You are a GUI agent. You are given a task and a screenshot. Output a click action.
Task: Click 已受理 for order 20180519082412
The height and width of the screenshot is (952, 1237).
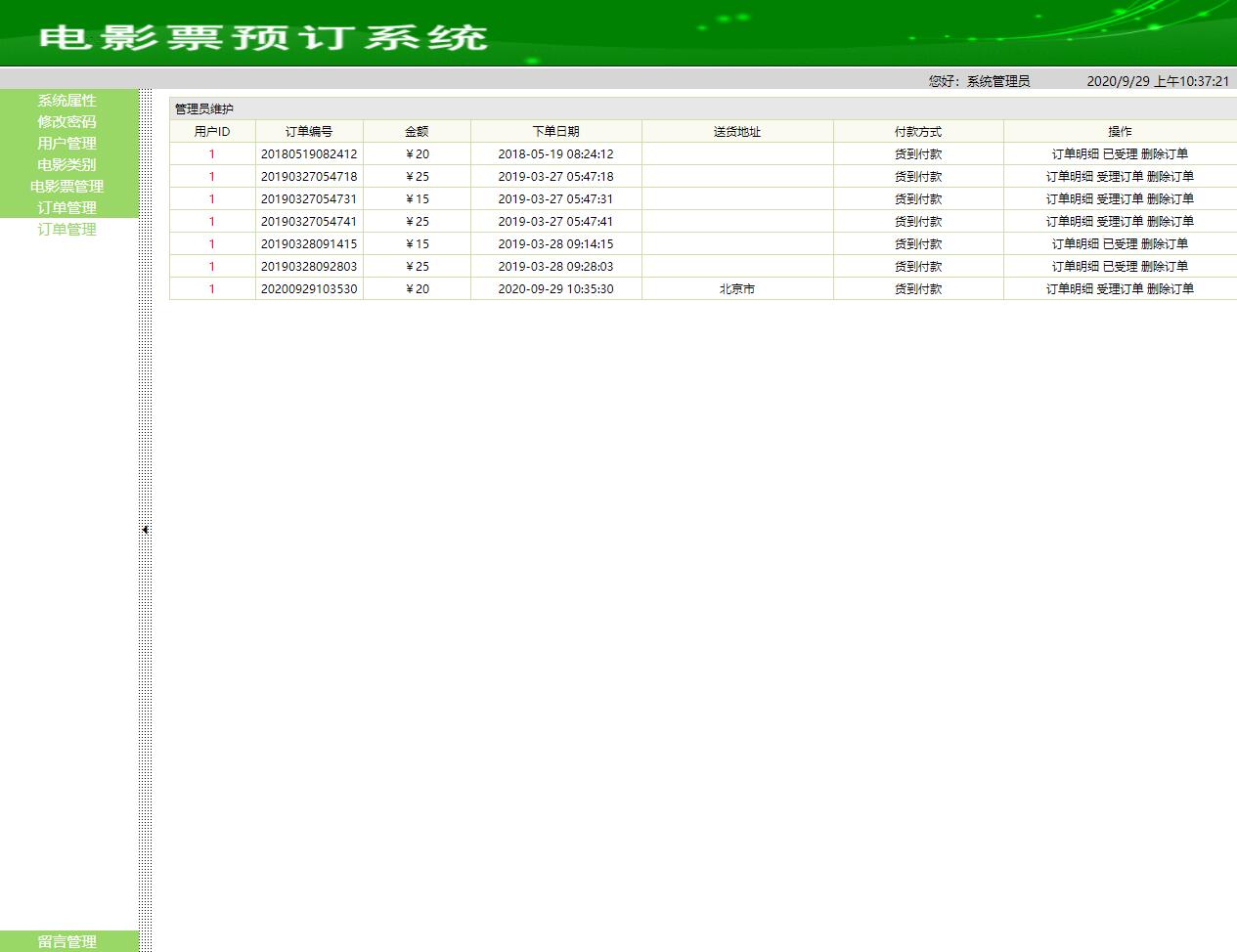tap(1121, 154)
